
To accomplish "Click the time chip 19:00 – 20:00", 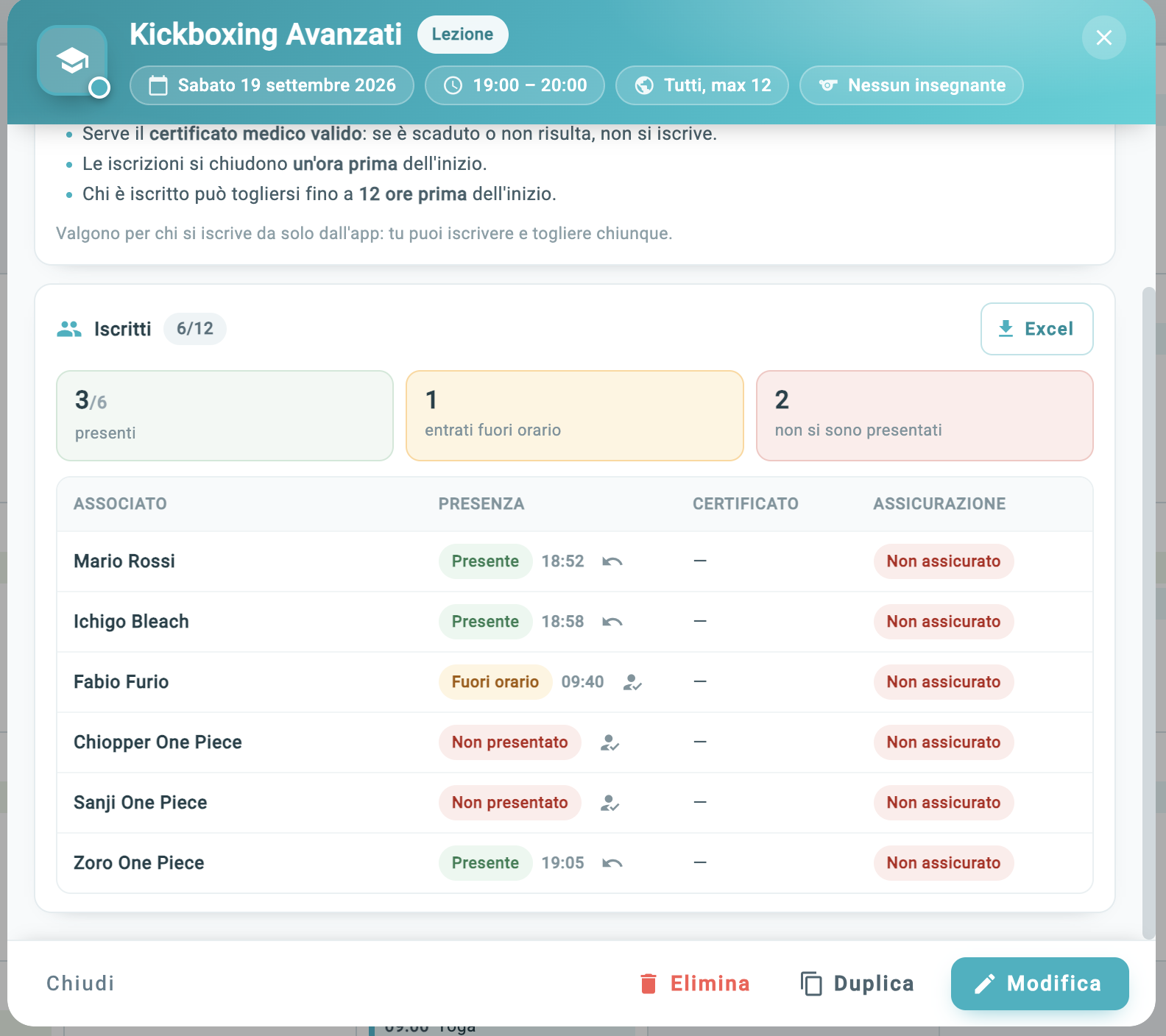I will click(515, 85).
